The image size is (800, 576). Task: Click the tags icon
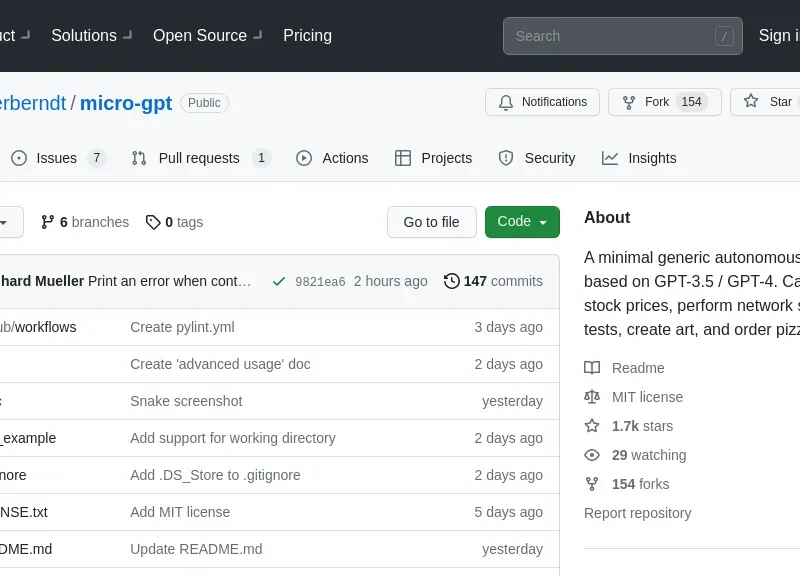153,222
